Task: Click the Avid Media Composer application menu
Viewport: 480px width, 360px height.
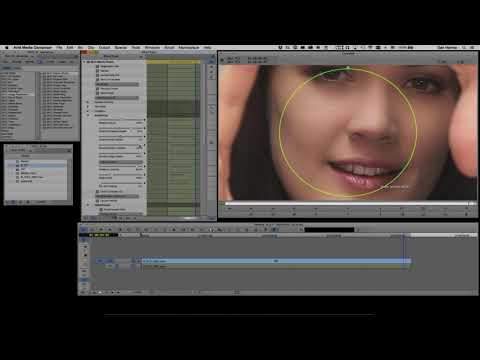Action: click(32, 48)
